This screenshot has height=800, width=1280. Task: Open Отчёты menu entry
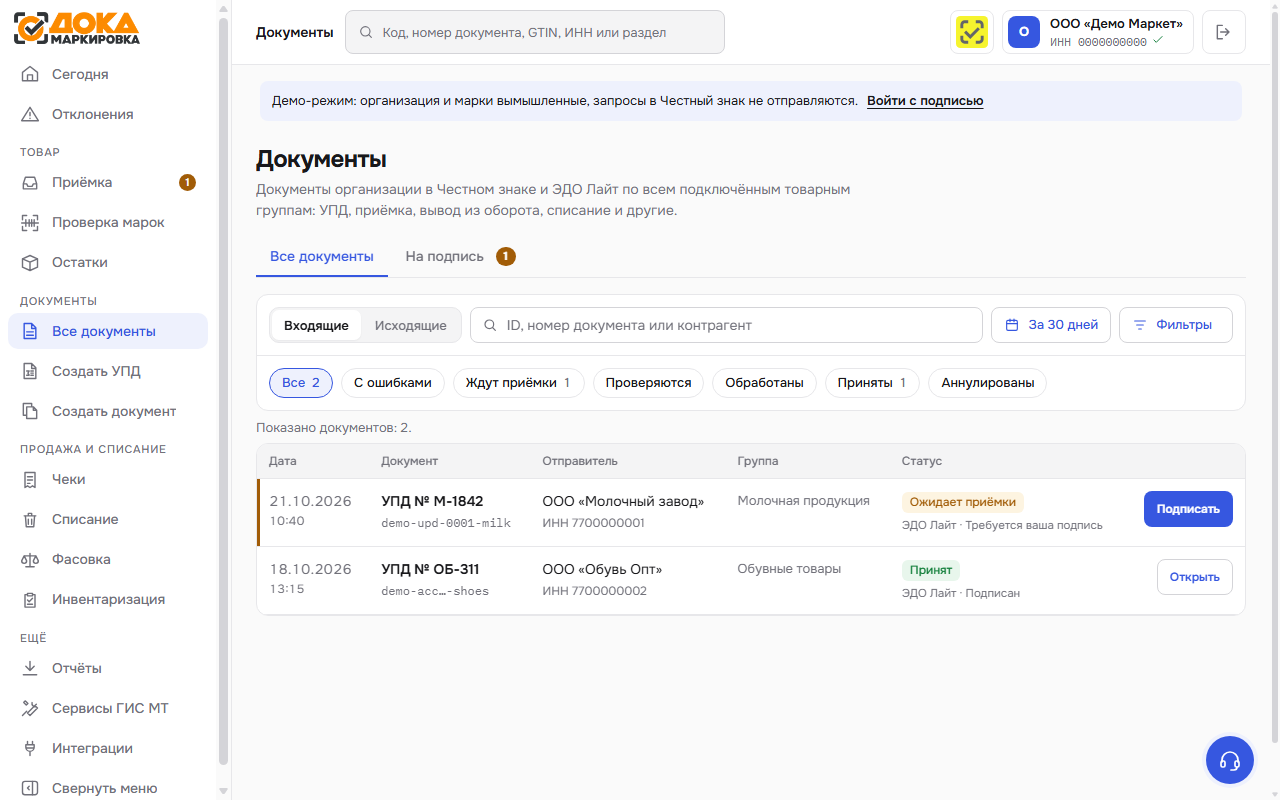click(x=108, y=668)
